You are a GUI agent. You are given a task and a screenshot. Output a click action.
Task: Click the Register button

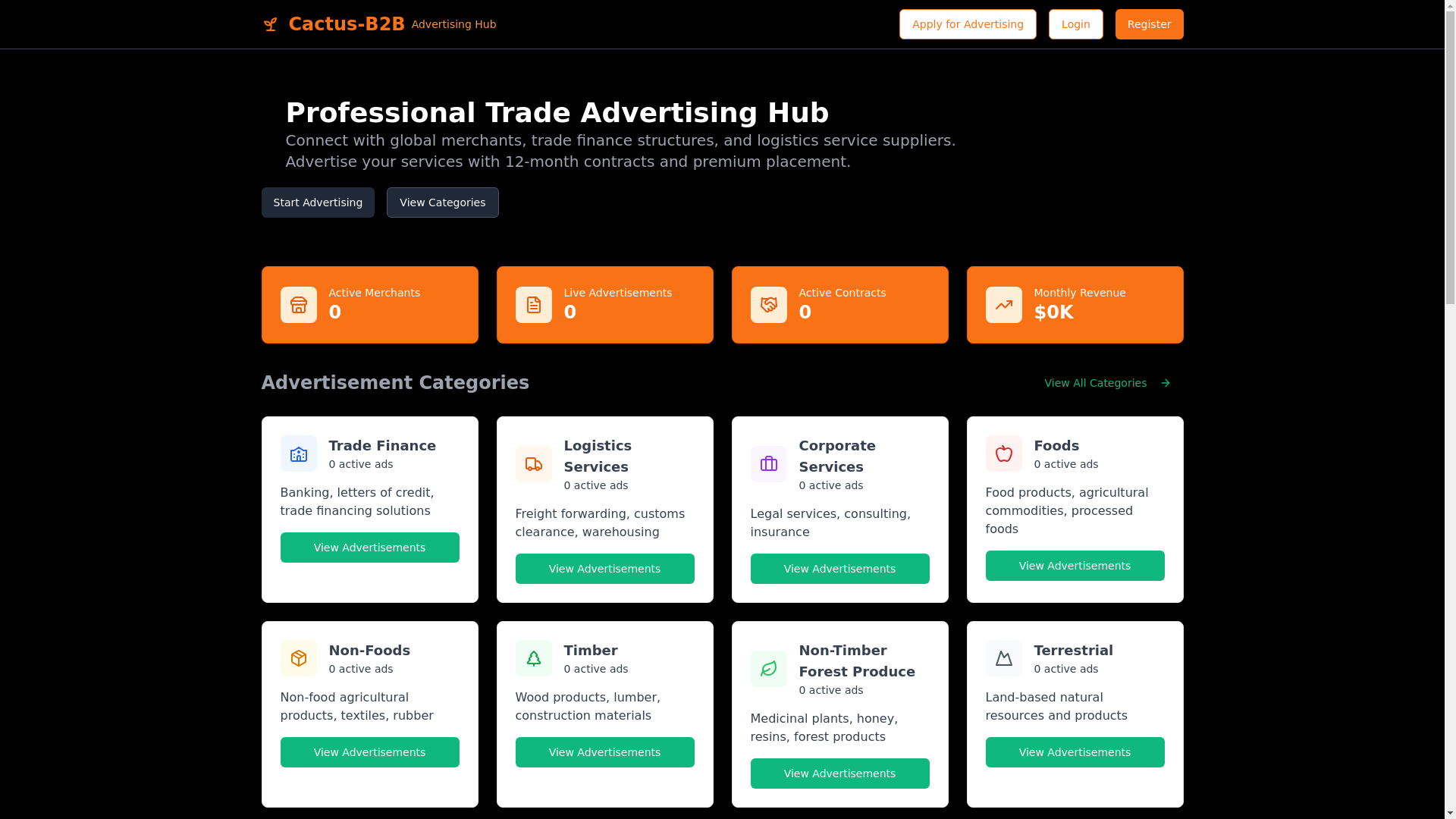[x=1149, y=24]
